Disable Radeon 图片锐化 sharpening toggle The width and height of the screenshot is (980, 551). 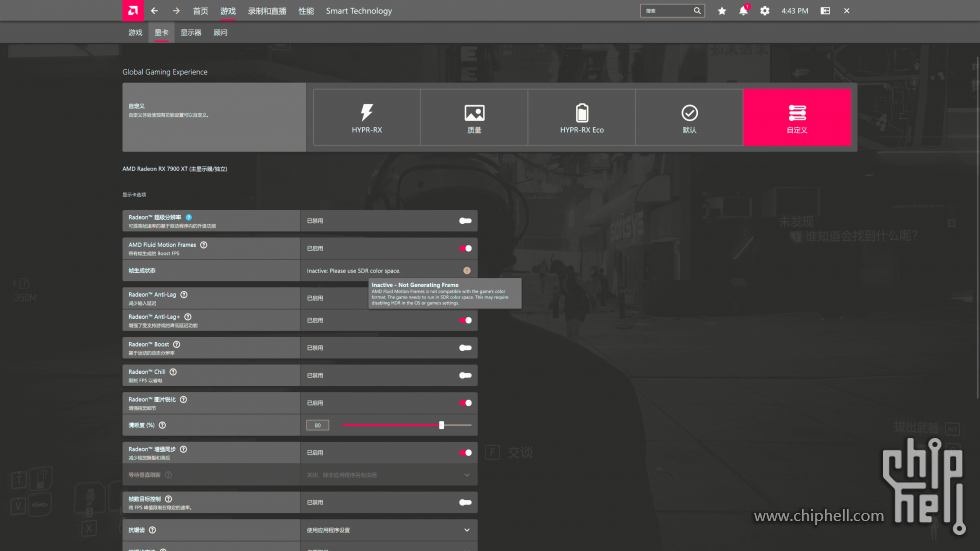465,402
